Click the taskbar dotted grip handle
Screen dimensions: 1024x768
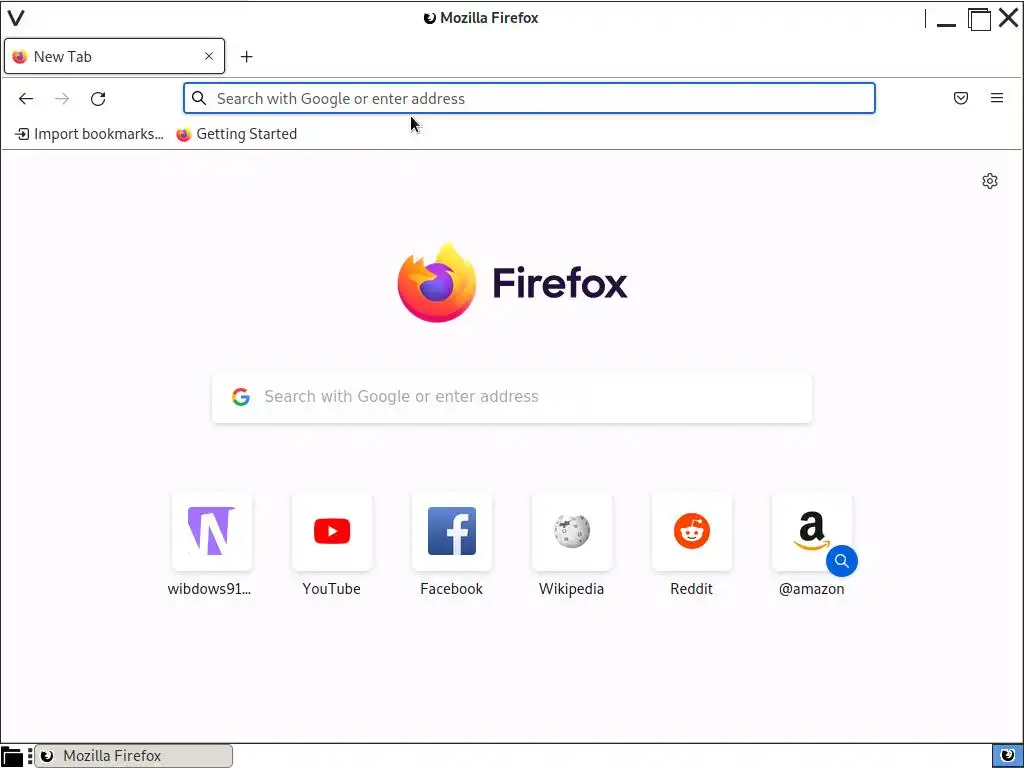30,756
